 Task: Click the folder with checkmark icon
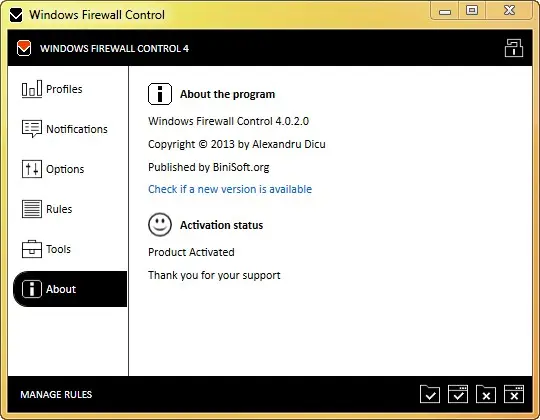(430, 394)
